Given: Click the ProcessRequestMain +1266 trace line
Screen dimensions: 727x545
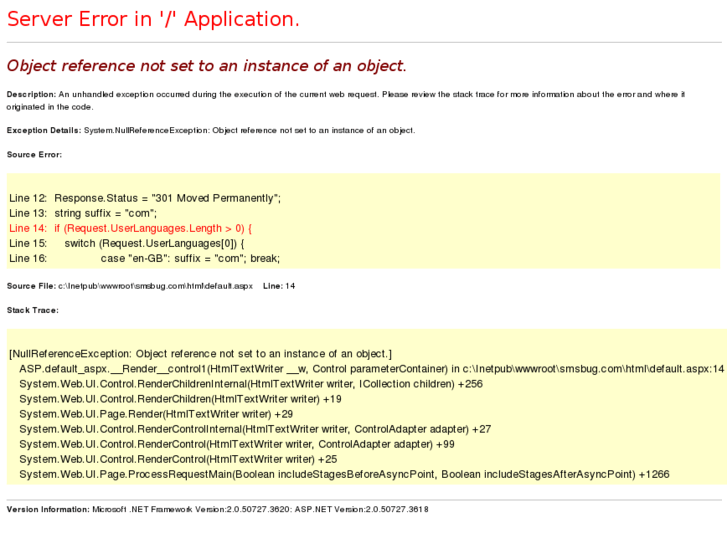Looking at the screenshot, I should tap(344, 474).
